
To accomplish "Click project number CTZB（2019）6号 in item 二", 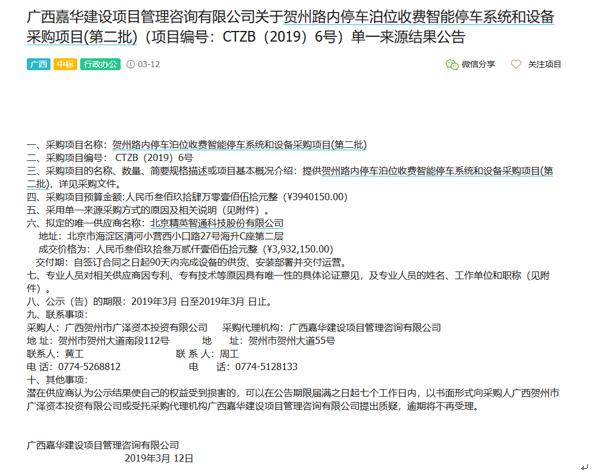I will pos(157,158).
